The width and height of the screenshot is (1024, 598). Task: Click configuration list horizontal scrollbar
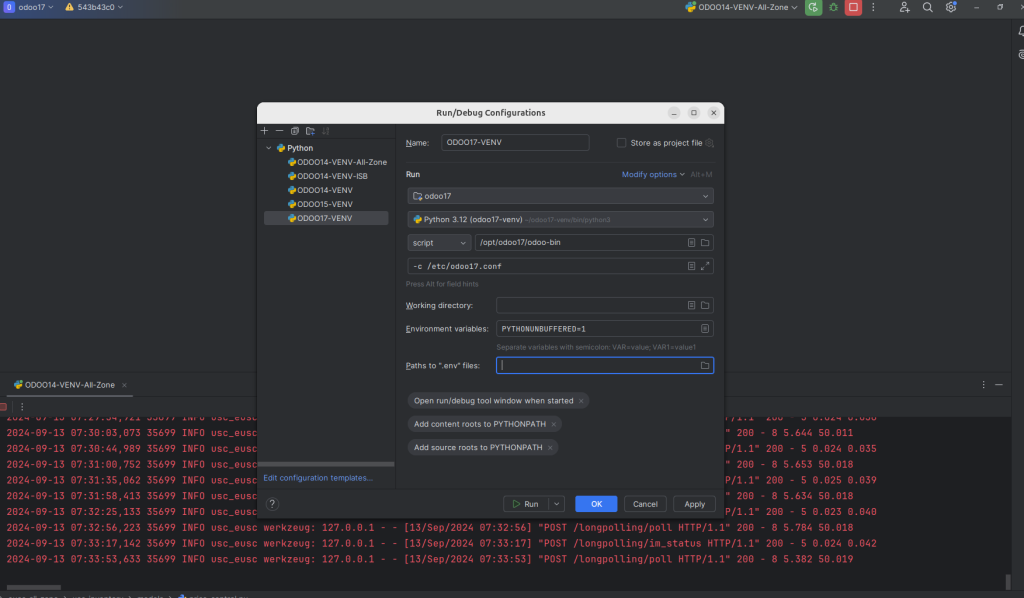(x=326, y=465)
